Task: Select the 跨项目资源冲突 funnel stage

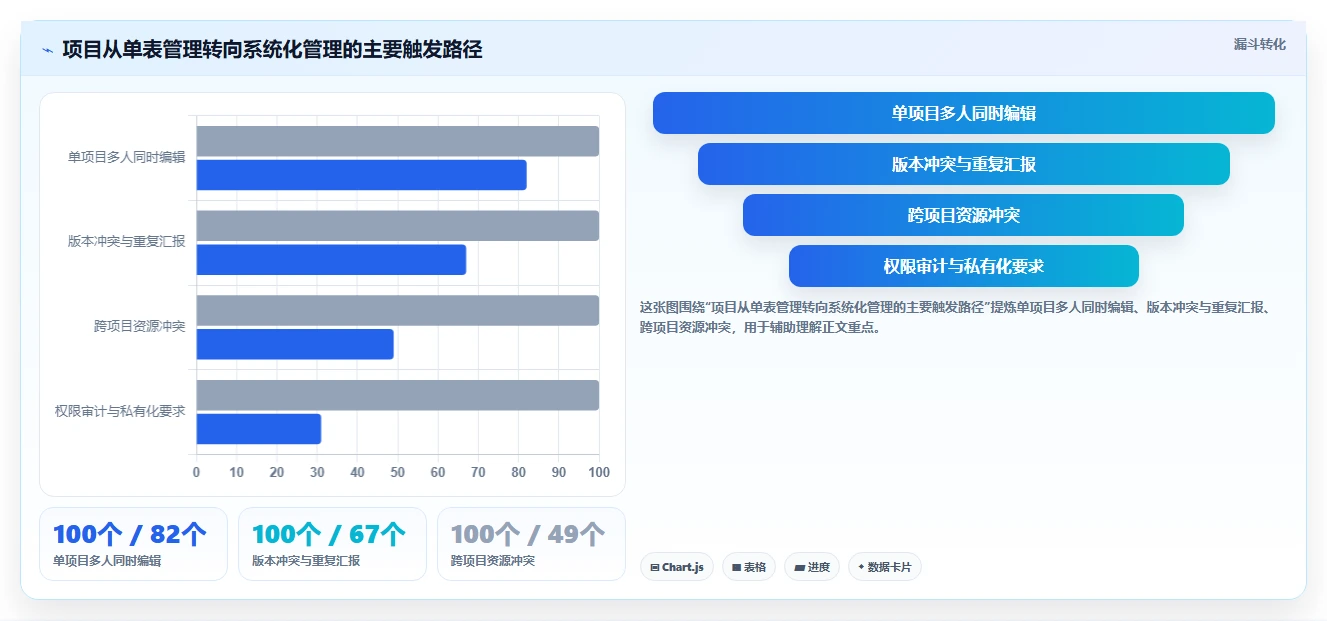Action: pos(963,215)
